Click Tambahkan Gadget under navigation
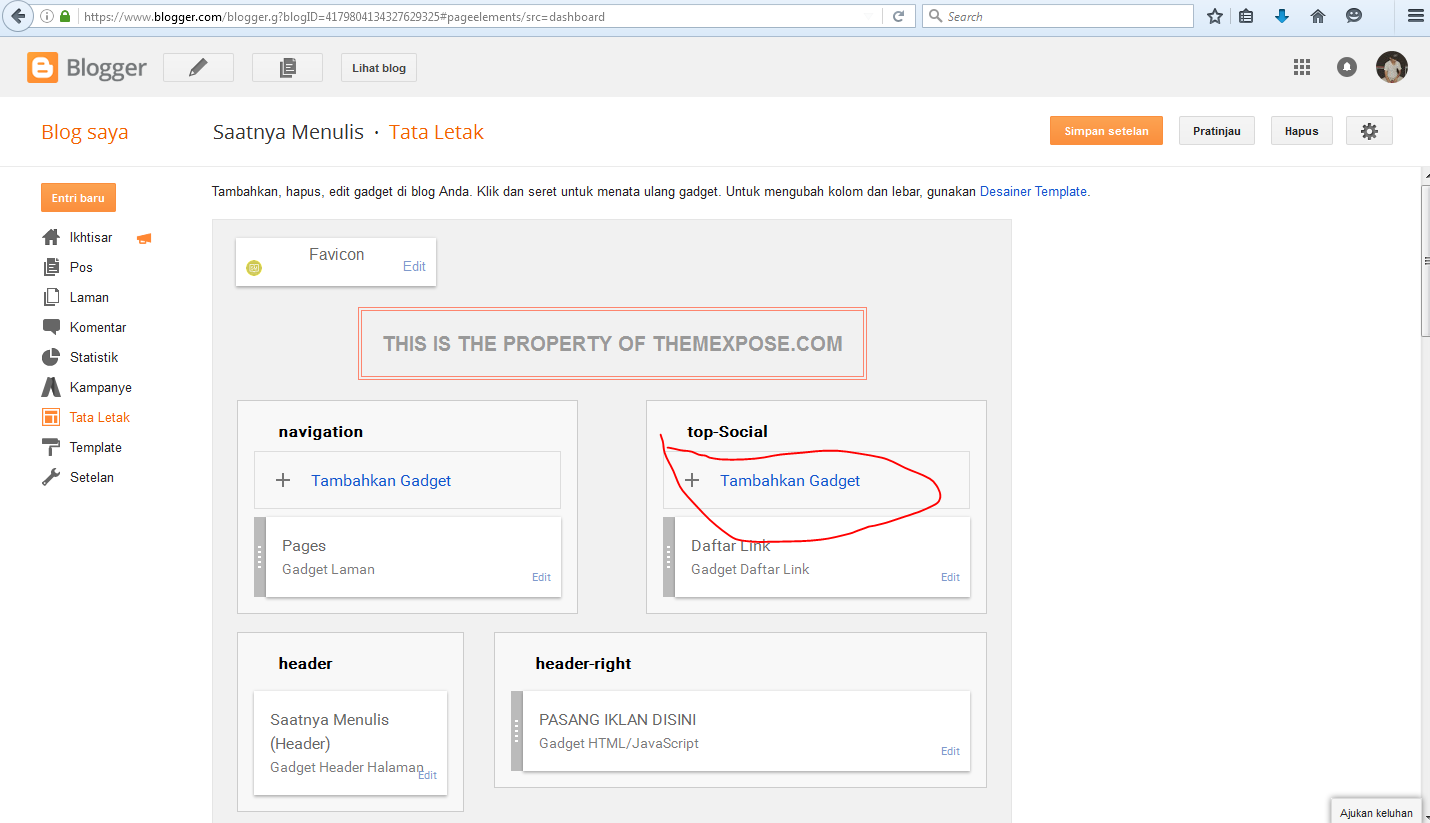Viewport: 1430px width, 823px height. tap(381, 480)
